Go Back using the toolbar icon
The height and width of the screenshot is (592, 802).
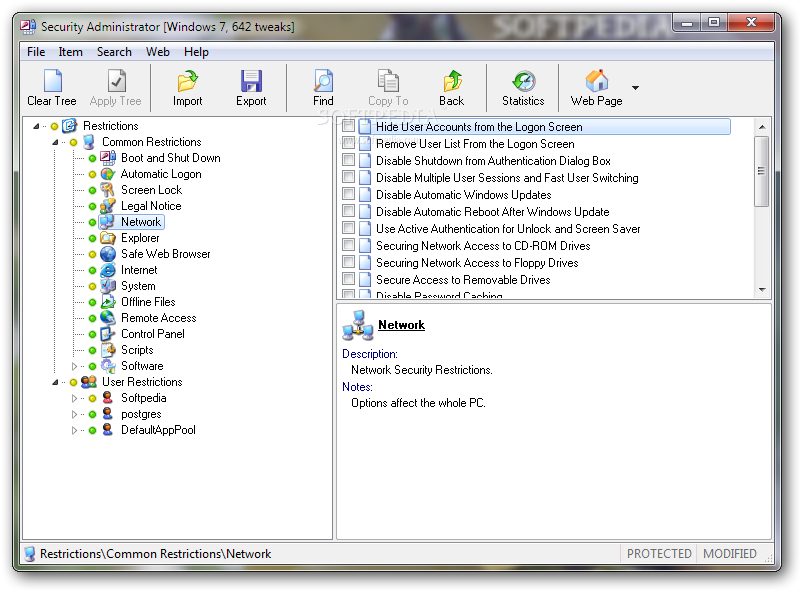452,81
